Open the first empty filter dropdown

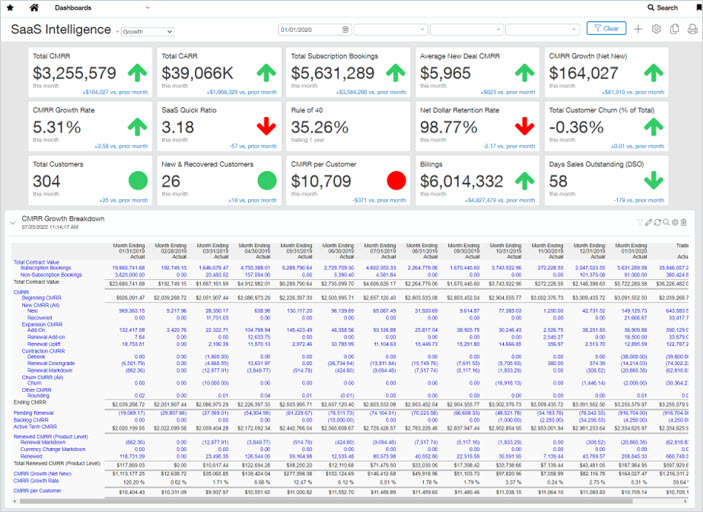391,30
